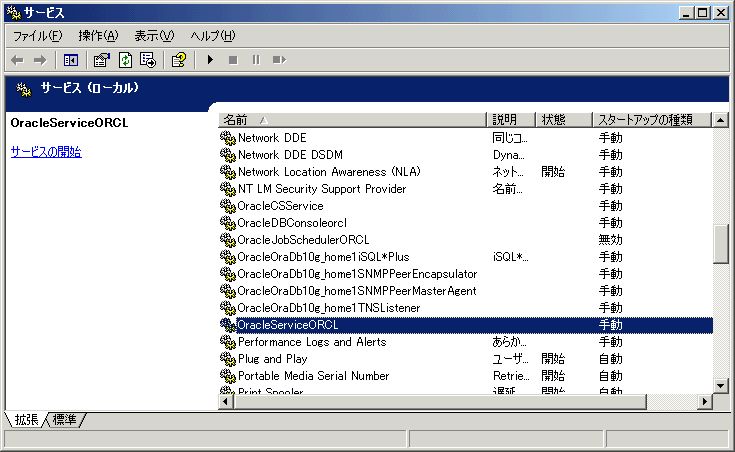The height and width of the screenshot is (452, 735).
Task: Switch to the 拡張 tab
Action: (x=26, y=419)
